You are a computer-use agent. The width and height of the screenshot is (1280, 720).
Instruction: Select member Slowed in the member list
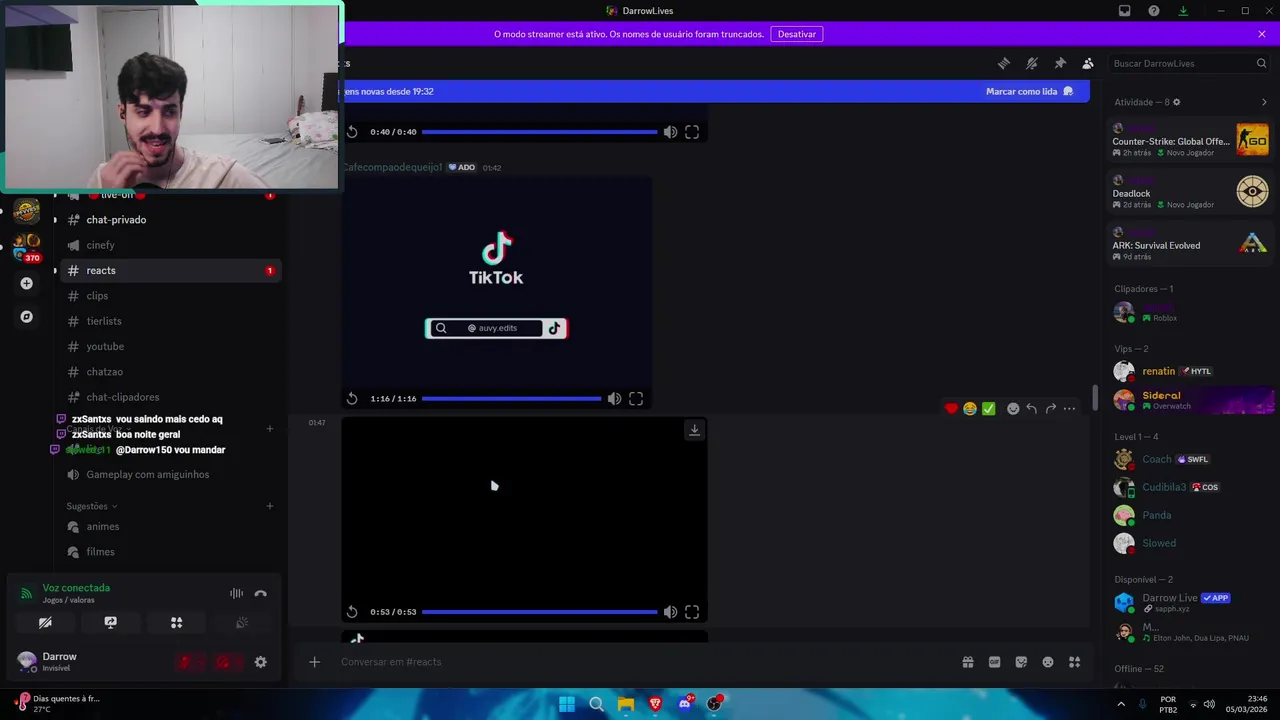pyautogui.click(x=1190, y=543)
